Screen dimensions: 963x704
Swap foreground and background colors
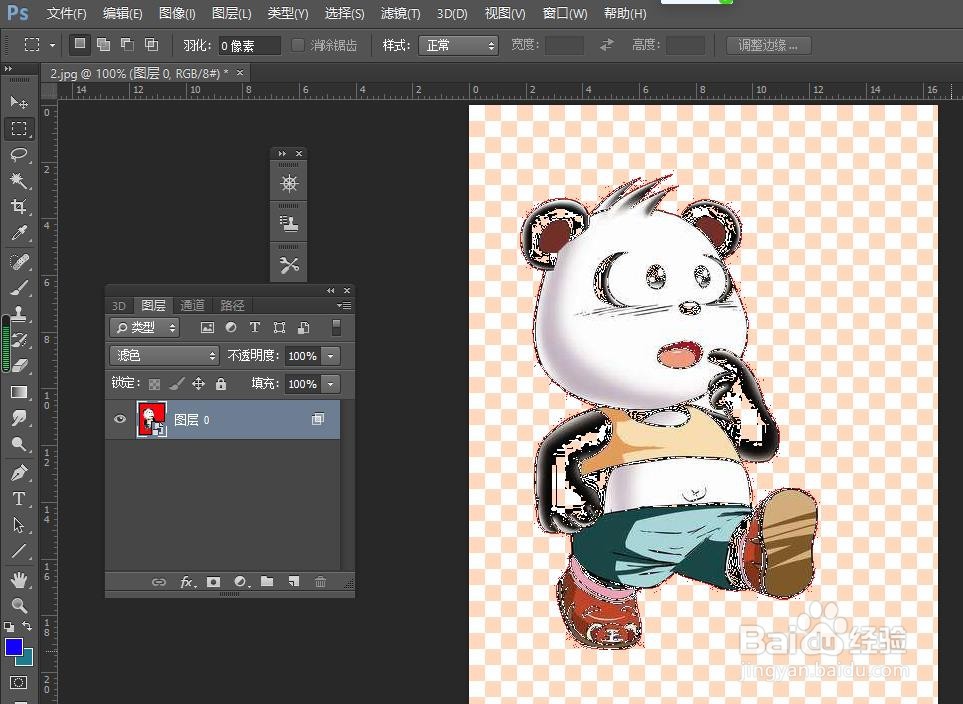[27, 626]
